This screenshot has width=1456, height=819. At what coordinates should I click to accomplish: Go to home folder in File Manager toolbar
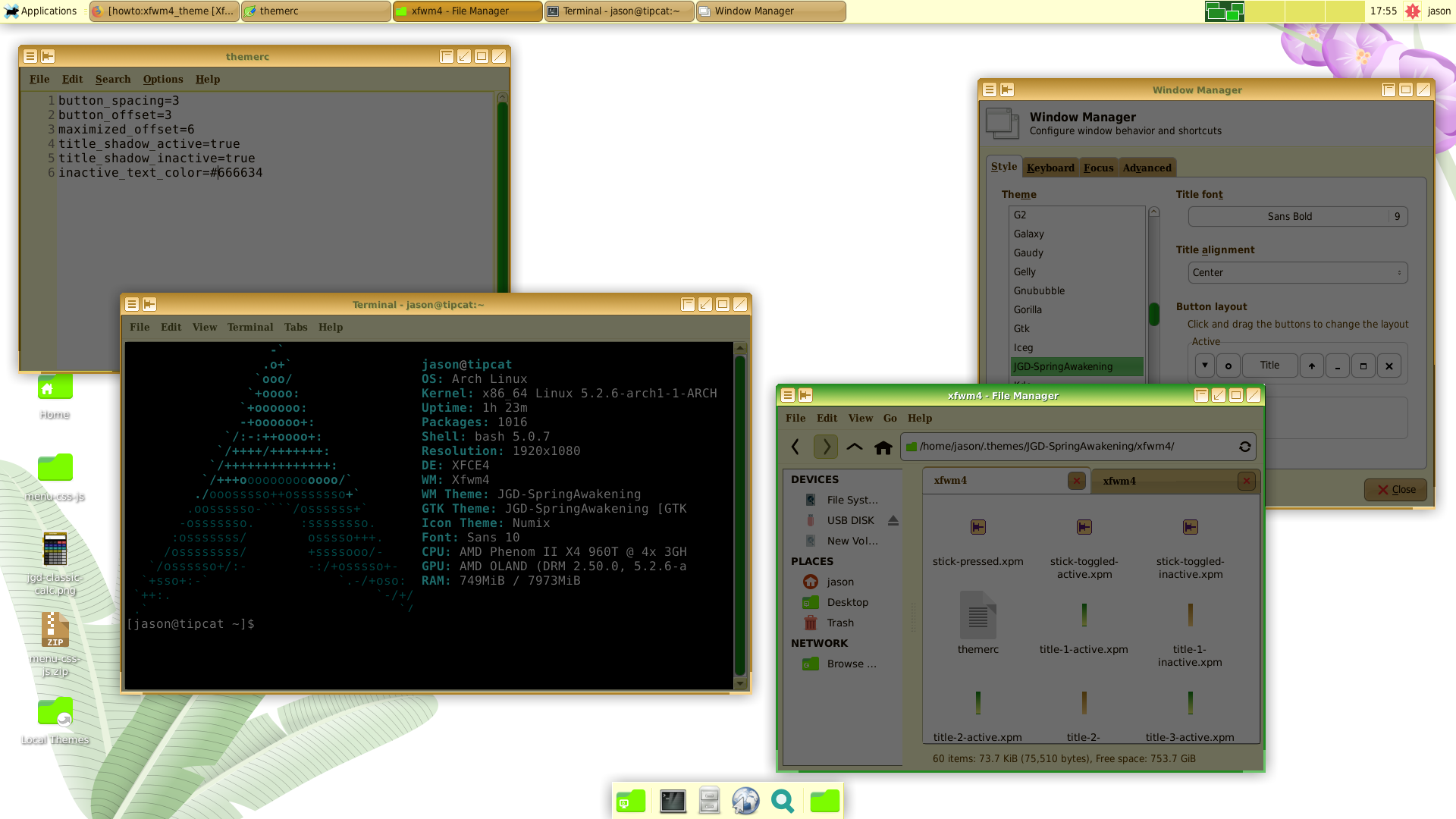point(883,447)
